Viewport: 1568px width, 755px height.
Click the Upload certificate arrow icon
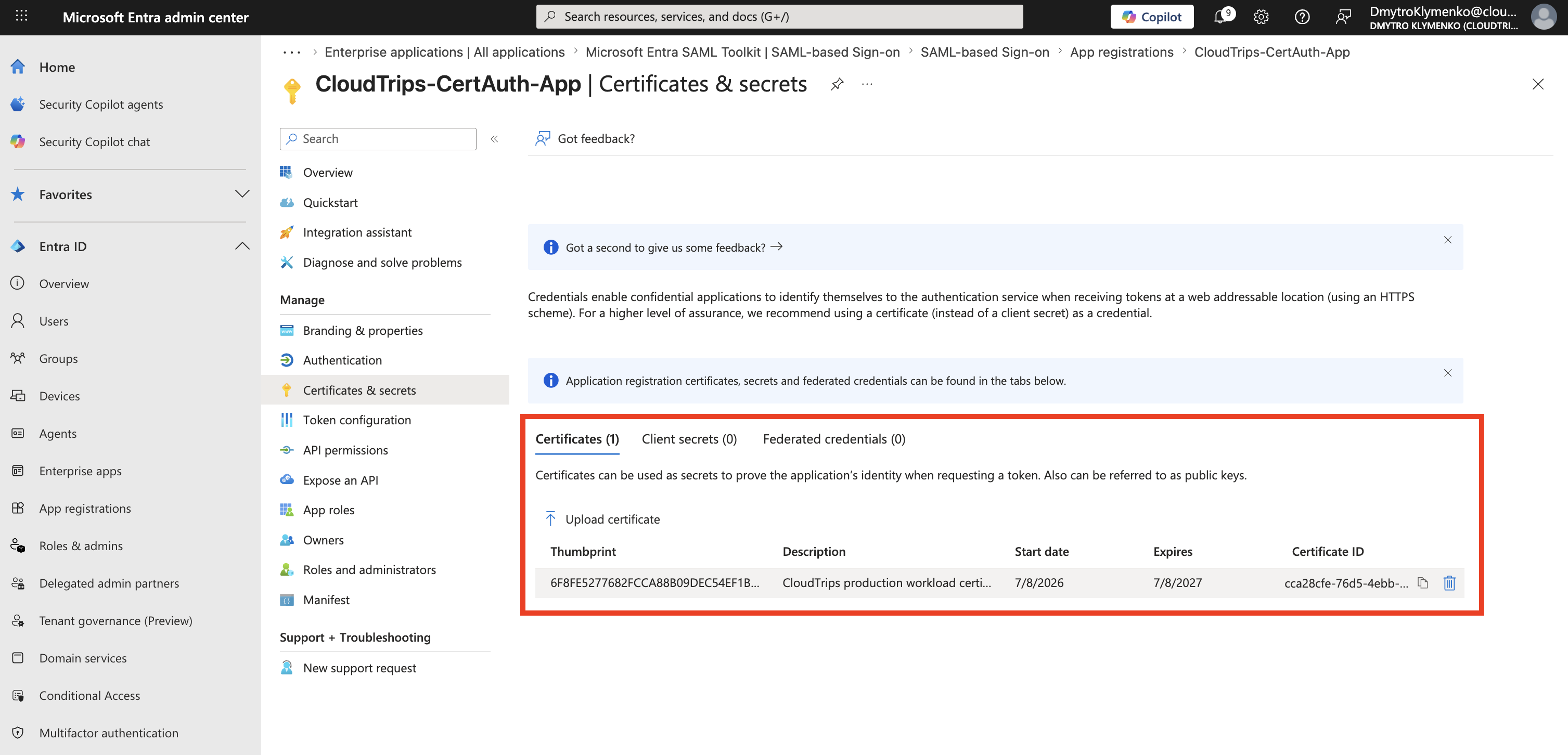click(550, 519)
